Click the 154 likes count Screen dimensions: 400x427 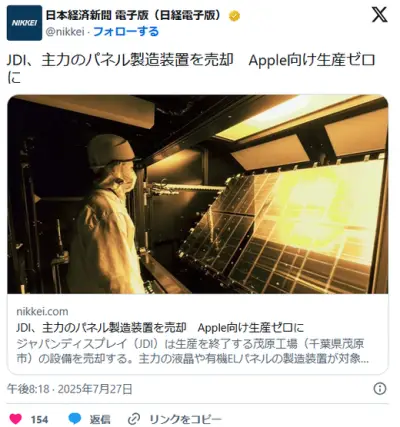(x=39, y=419)
